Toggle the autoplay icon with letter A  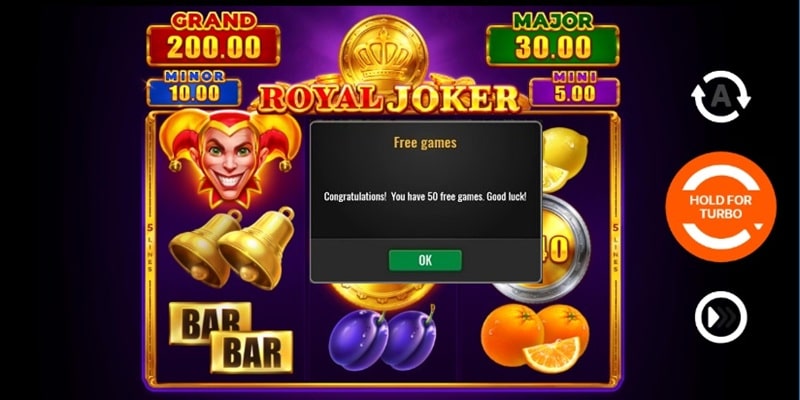coord(720,97)
